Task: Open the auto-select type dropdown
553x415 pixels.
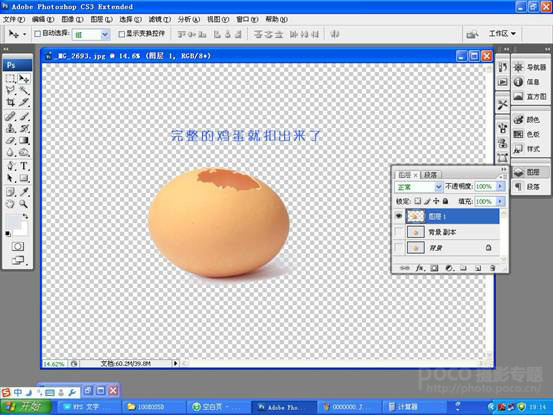Action: 105,34
